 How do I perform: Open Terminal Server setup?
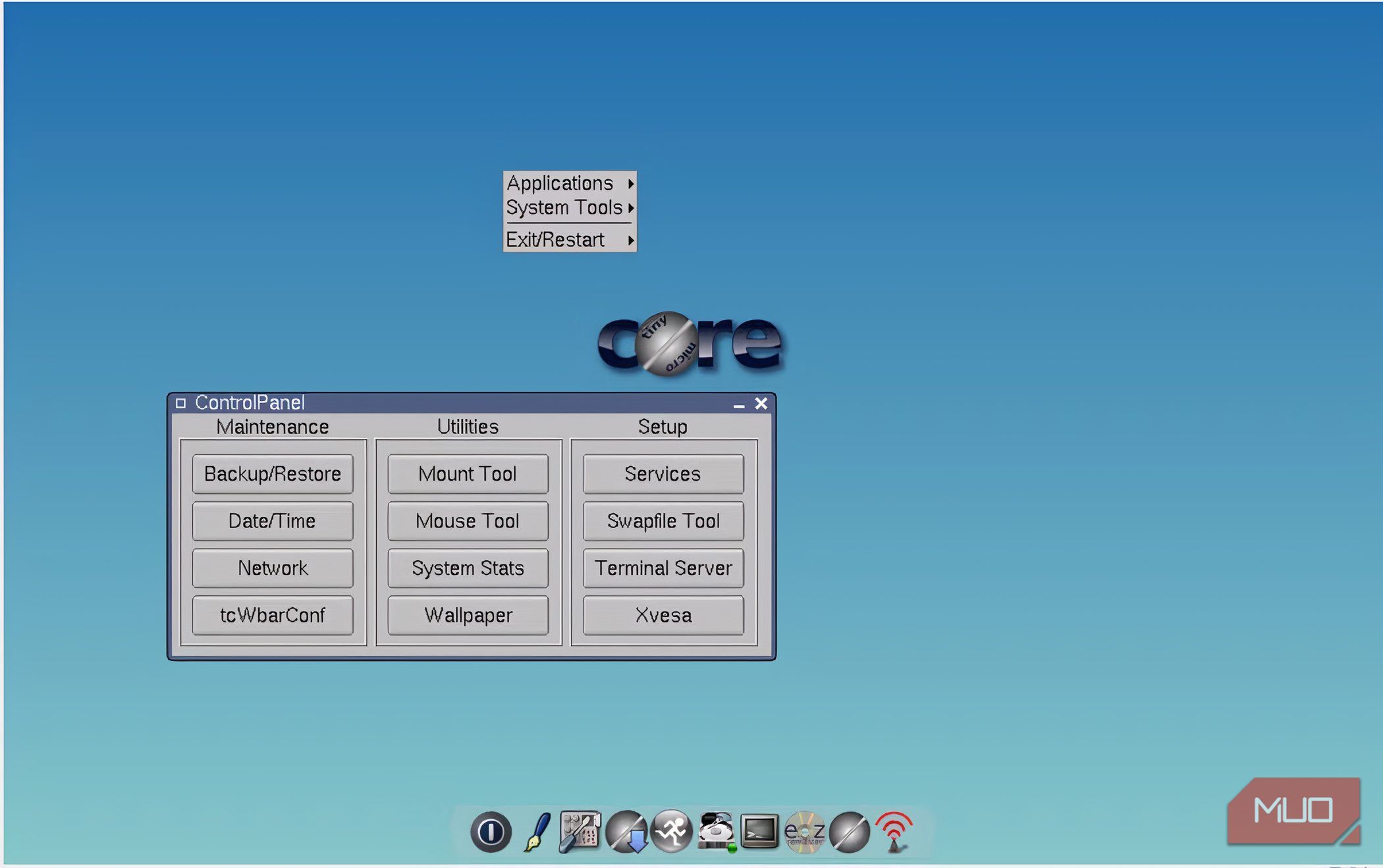[663, 568]
